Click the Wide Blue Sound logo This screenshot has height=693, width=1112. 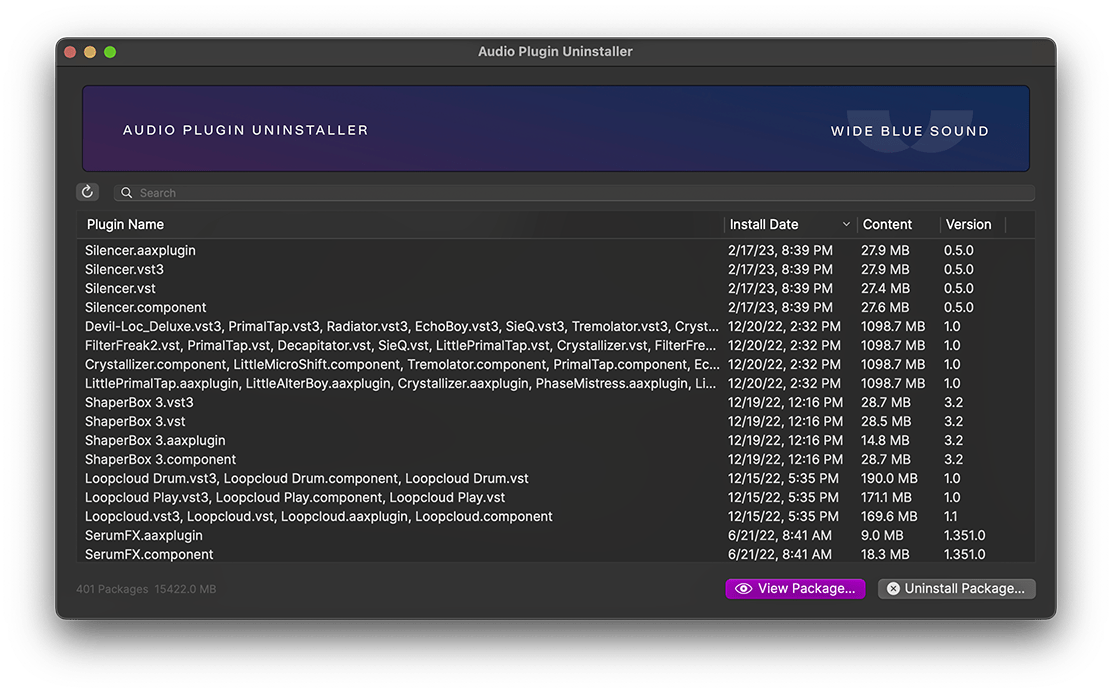(909, 131)
